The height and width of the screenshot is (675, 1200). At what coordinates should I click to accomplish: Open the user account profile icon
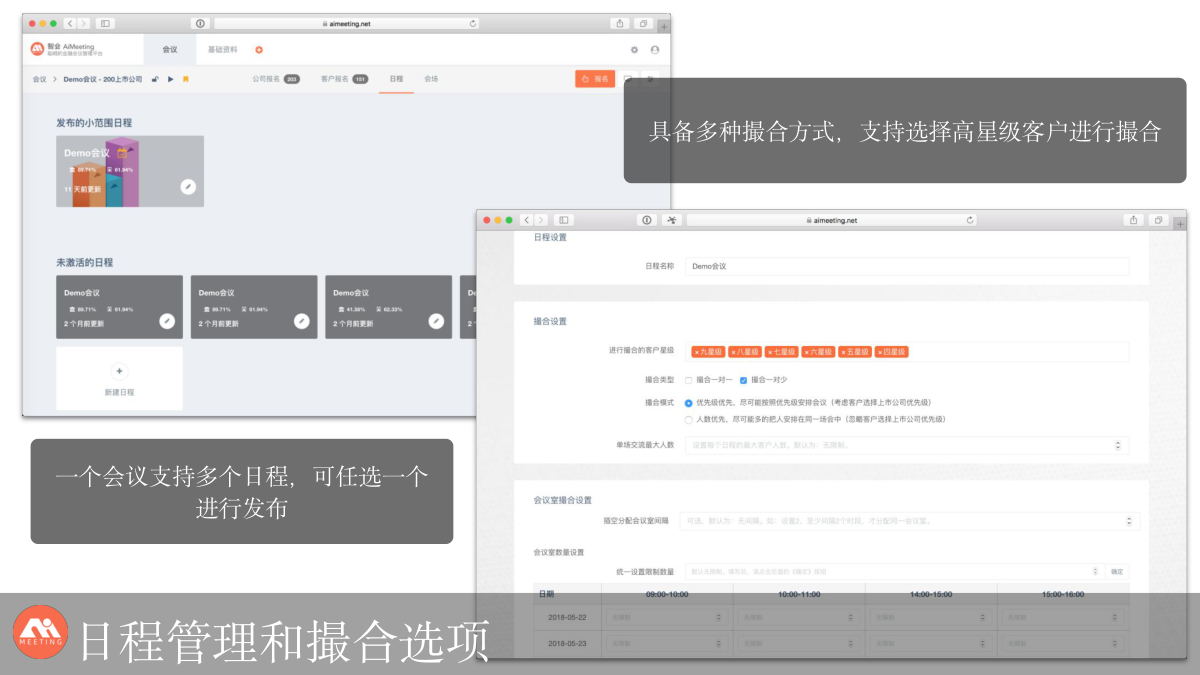[x=655, y=49]
